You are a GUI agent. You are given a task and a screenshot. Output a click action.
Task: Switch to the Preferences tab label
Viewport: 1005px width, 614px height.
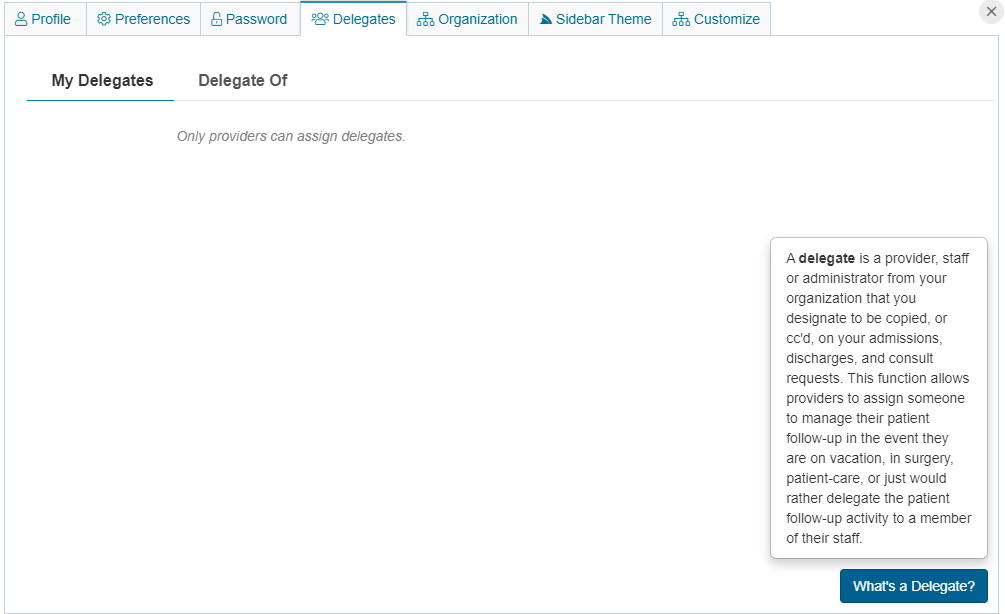tap(152, 19)
